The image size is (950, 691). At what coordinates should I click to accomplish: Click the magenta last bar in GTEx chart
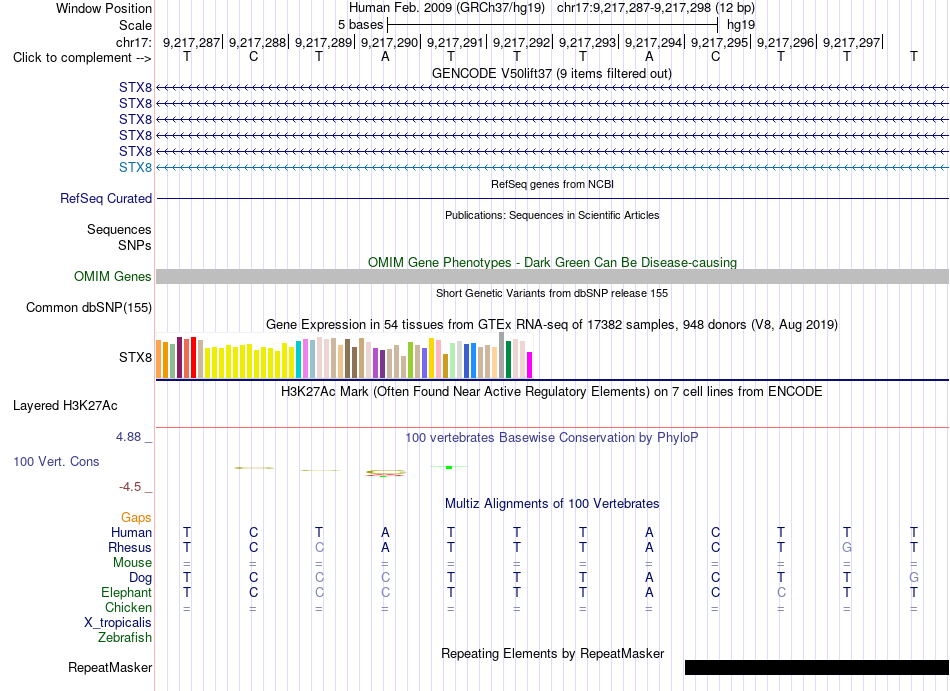(x=529, y=365)
